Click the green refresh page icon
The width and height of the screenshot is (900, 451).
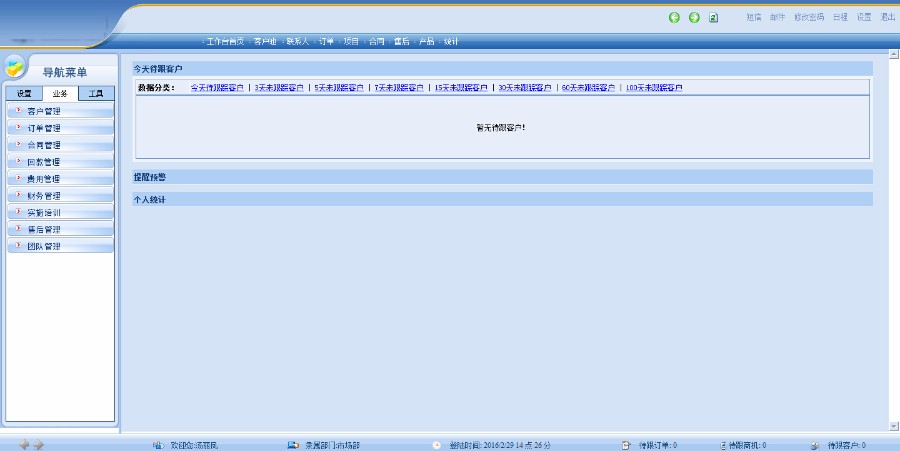coord(713,18)
